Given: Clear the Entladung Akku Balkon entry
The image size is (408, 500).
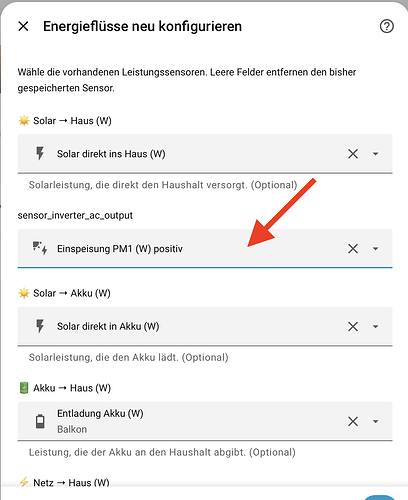Looking at the screenshot, I should pos(353,421).
